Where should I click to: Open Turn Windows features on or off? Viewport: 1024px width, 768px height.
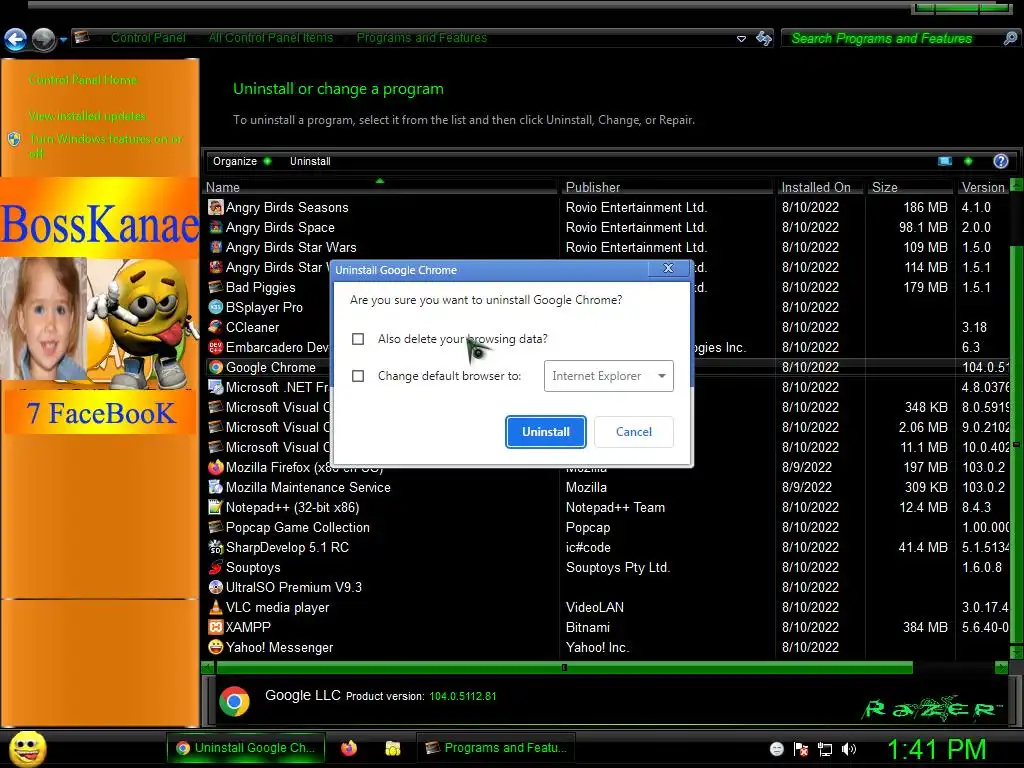coord(104,146)
